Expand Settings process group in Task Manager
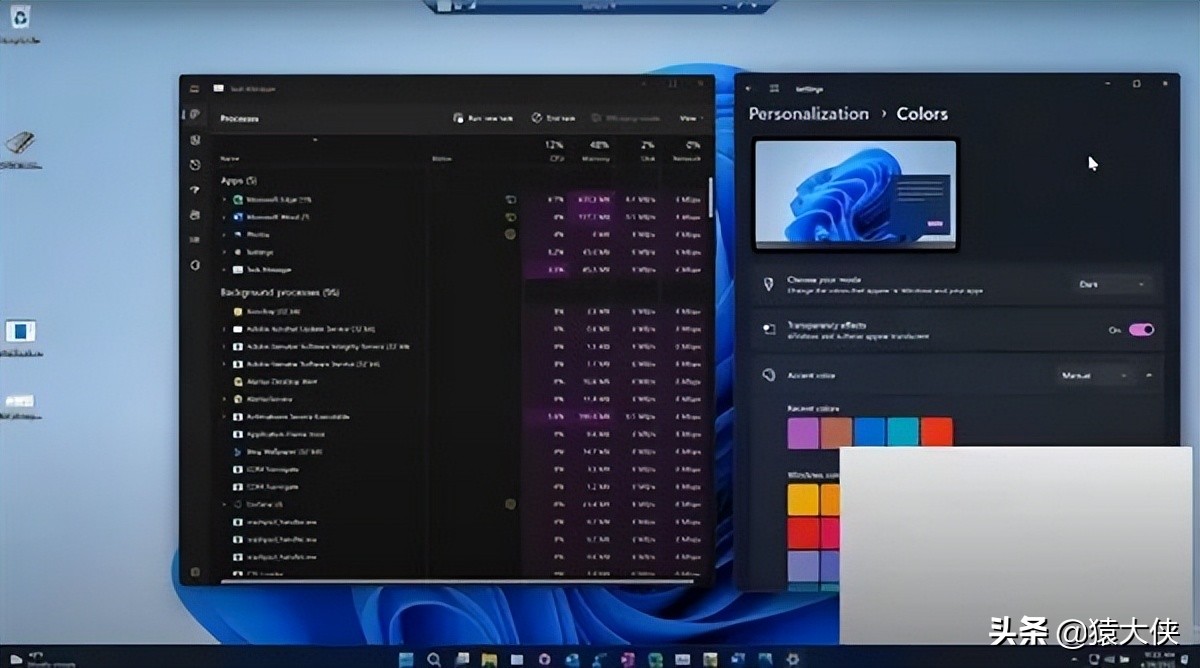 tap(224, 252)
